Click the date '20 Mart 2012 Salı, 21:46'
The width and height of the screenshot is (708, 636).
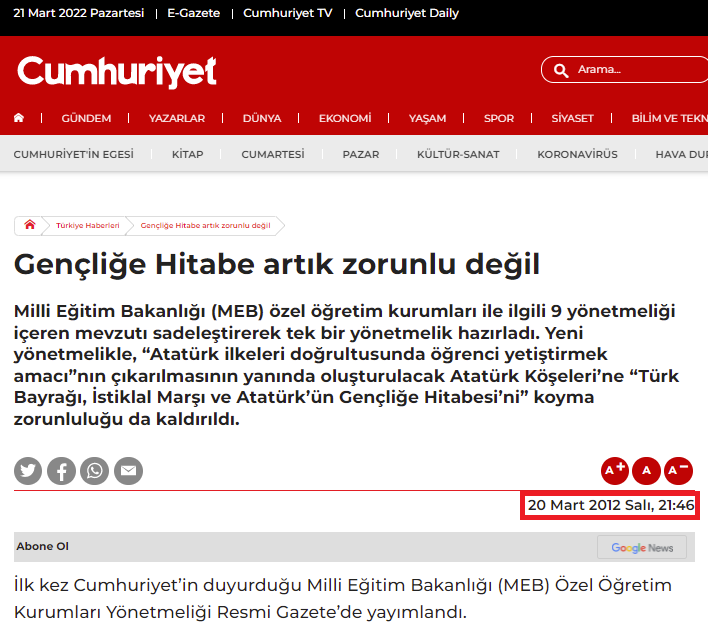coord(610,505)
